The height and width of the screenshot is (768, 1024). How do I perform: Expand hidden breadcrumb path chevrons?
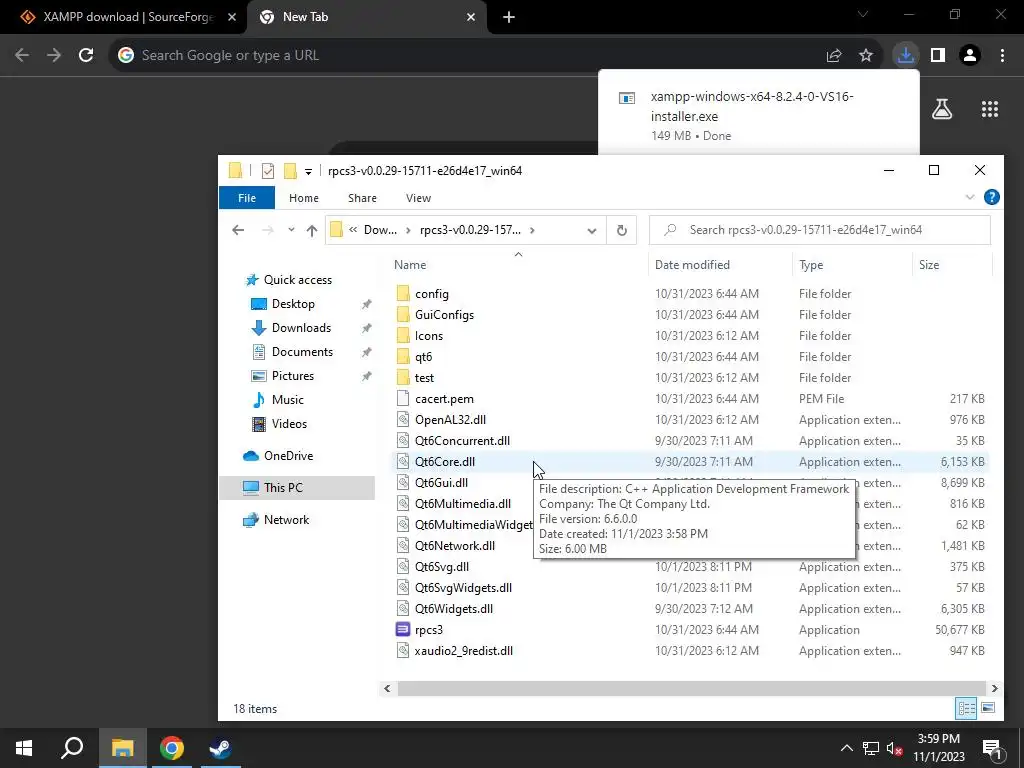[353, 230]
